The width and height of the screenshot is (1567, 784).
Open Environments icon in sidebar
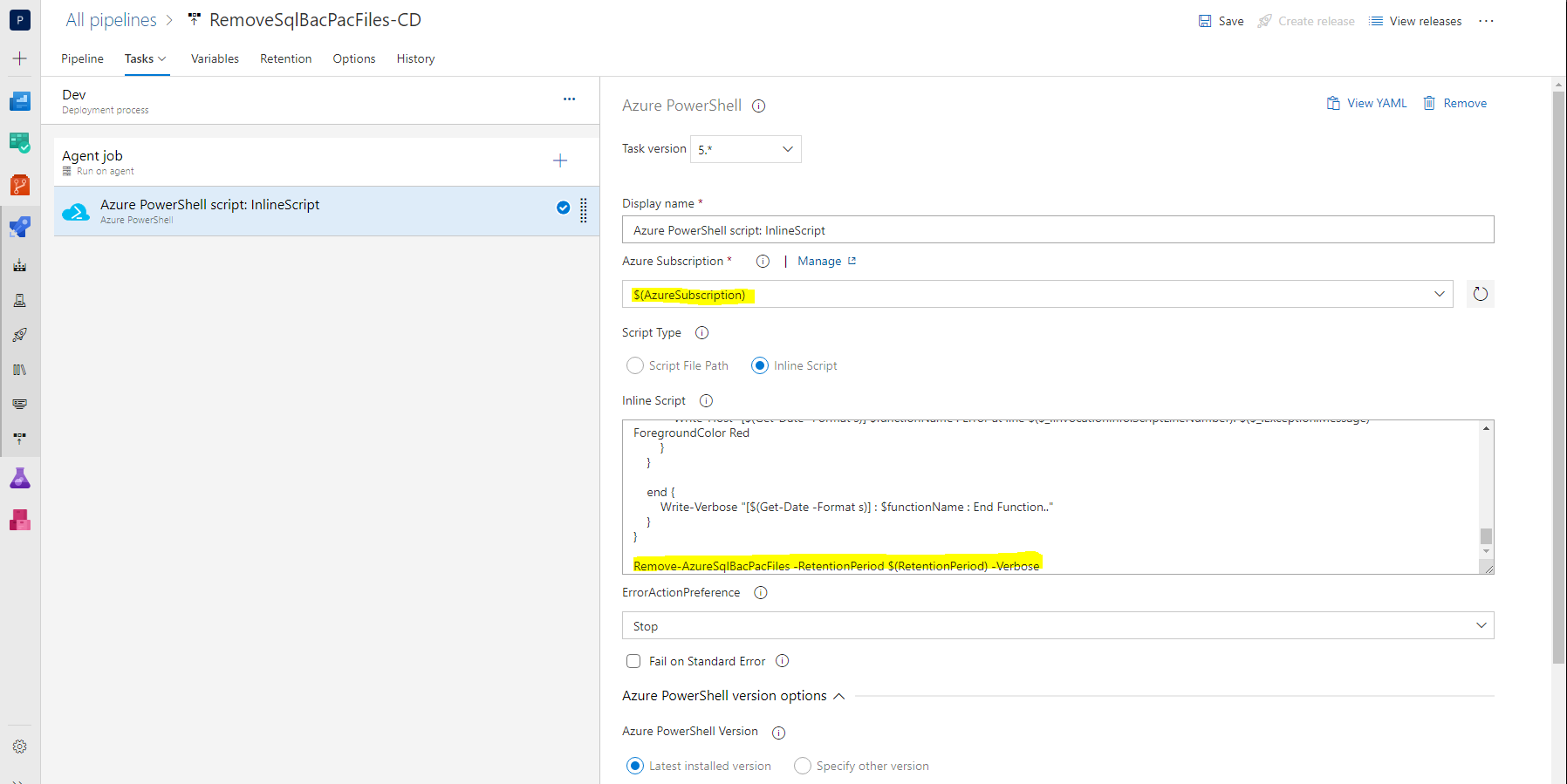[x=19, y=300]
